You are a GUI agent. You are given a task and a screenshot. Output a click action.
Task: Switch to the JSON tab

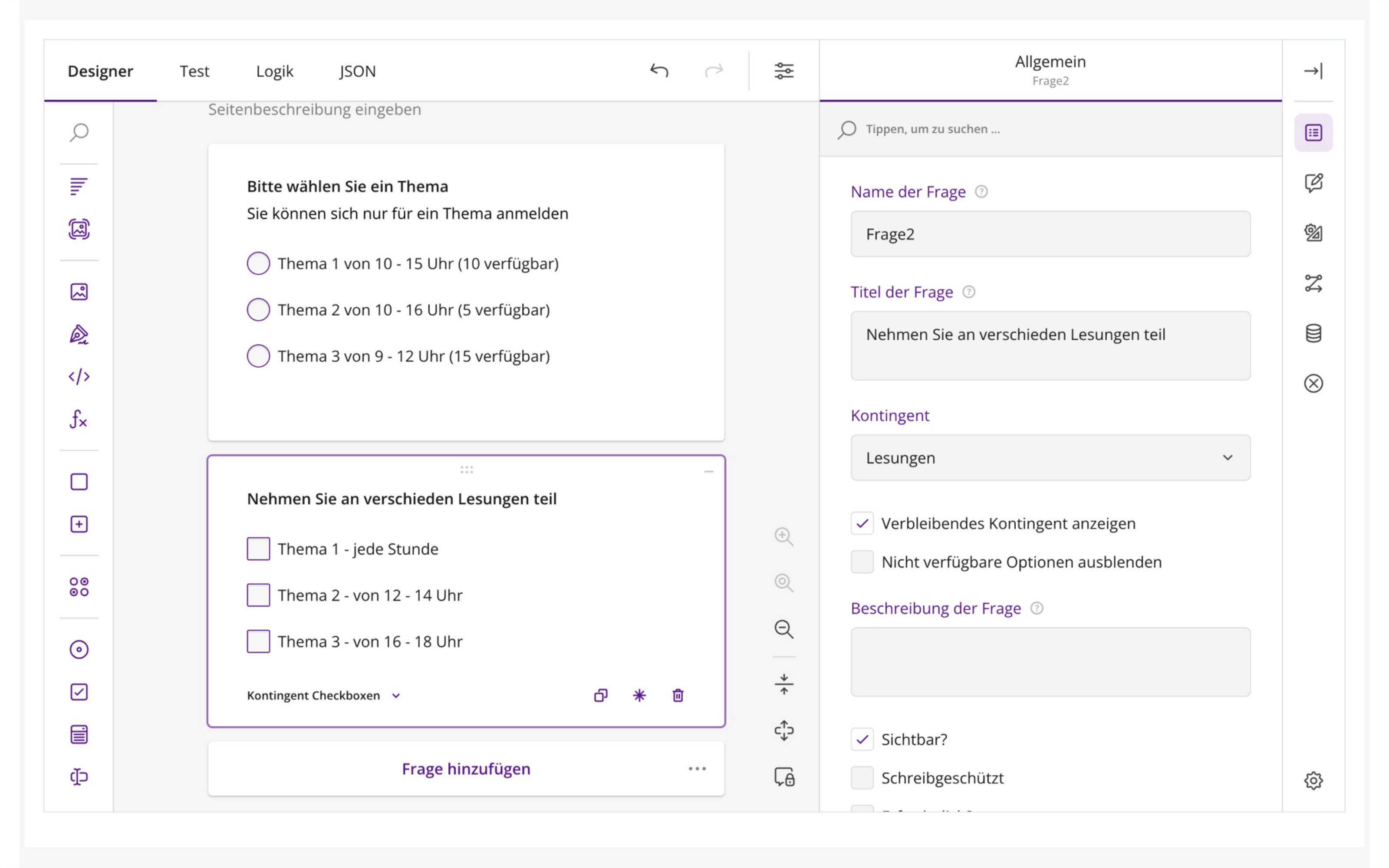tap(357, 71)
